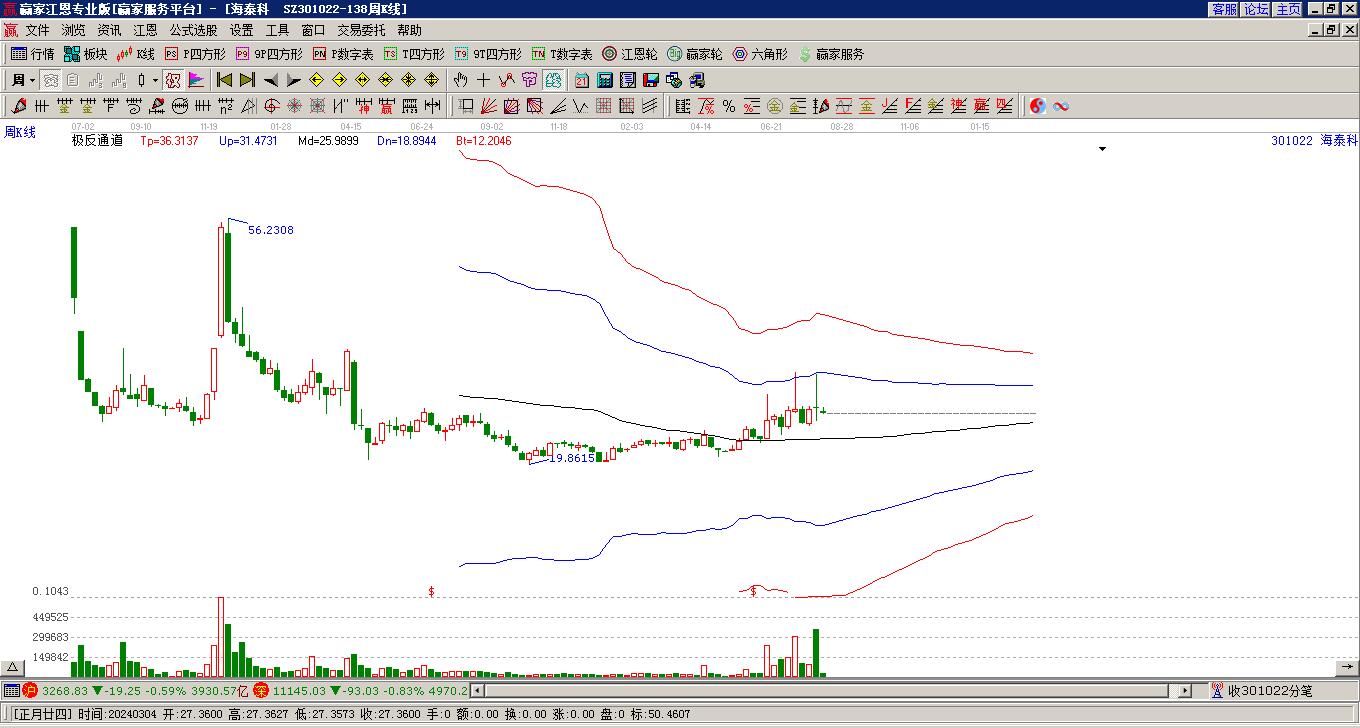Click the Up=31.4731 indicator value
The height and width of the screenshot is (728, 1360).
point(248,141)
